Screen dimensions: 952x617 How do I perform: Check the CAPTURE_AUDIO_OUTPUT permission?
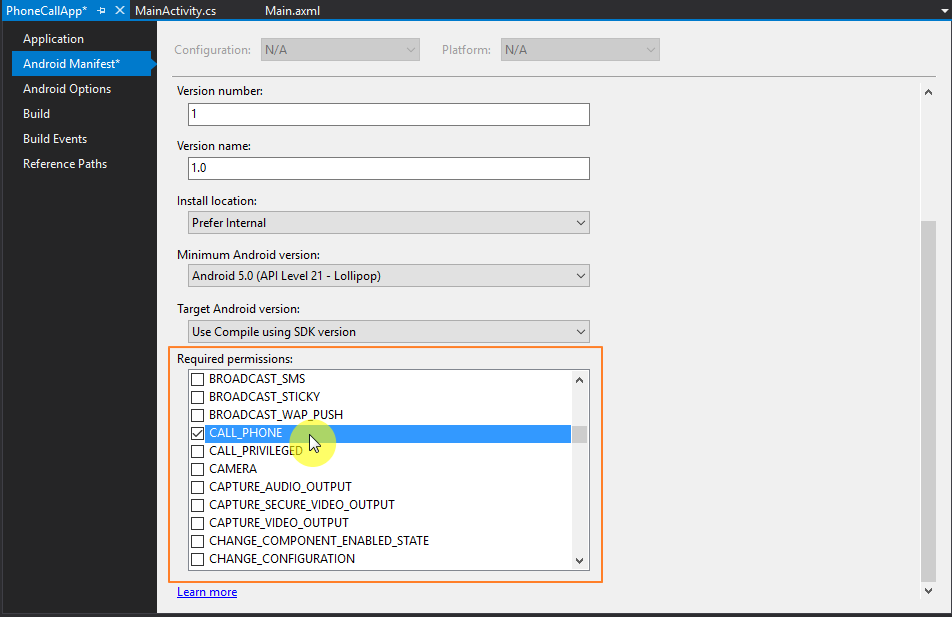point(197,487)
